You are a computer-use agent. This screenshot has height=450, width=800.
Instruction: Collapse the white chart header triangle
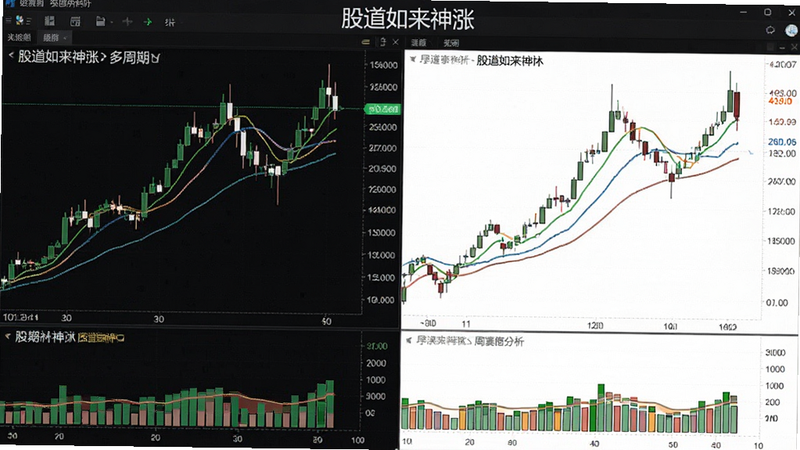(413, 60)
